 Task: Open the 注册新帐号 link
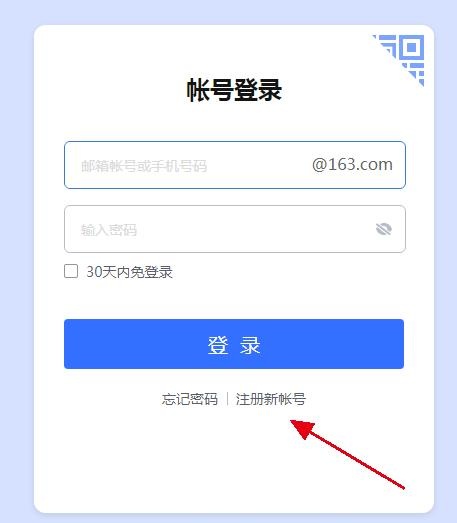coord(271,399)
